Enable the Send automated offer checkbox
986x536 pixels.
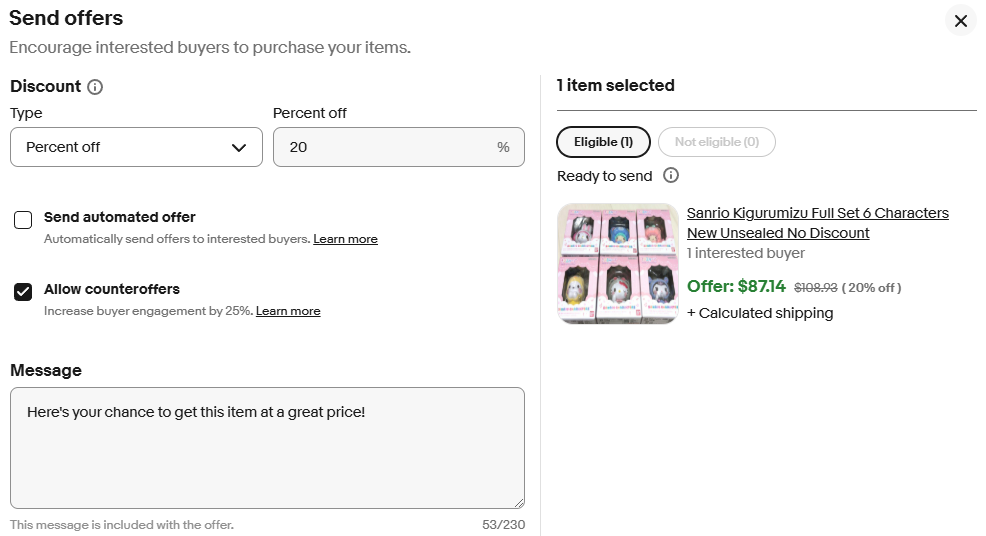(23, 220)
